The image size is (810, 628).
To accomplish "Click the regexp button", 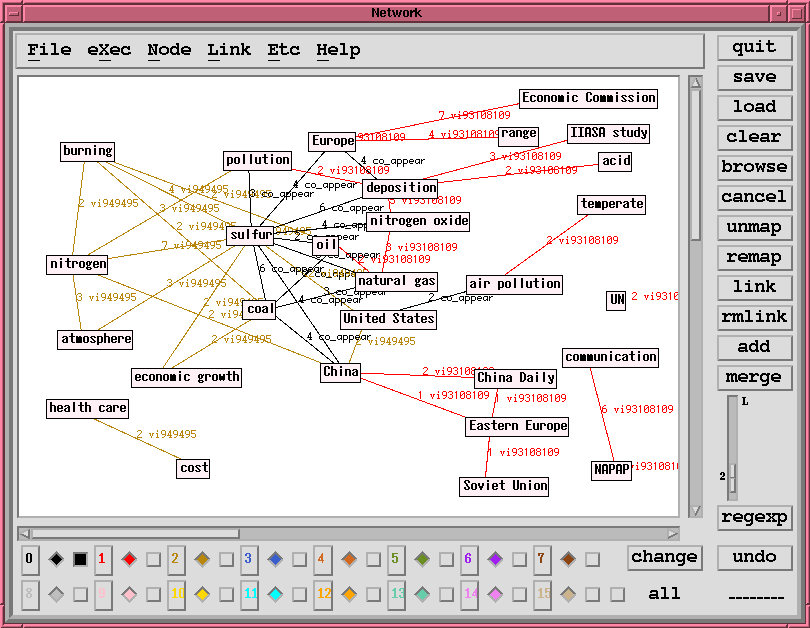I will [754, 518].
